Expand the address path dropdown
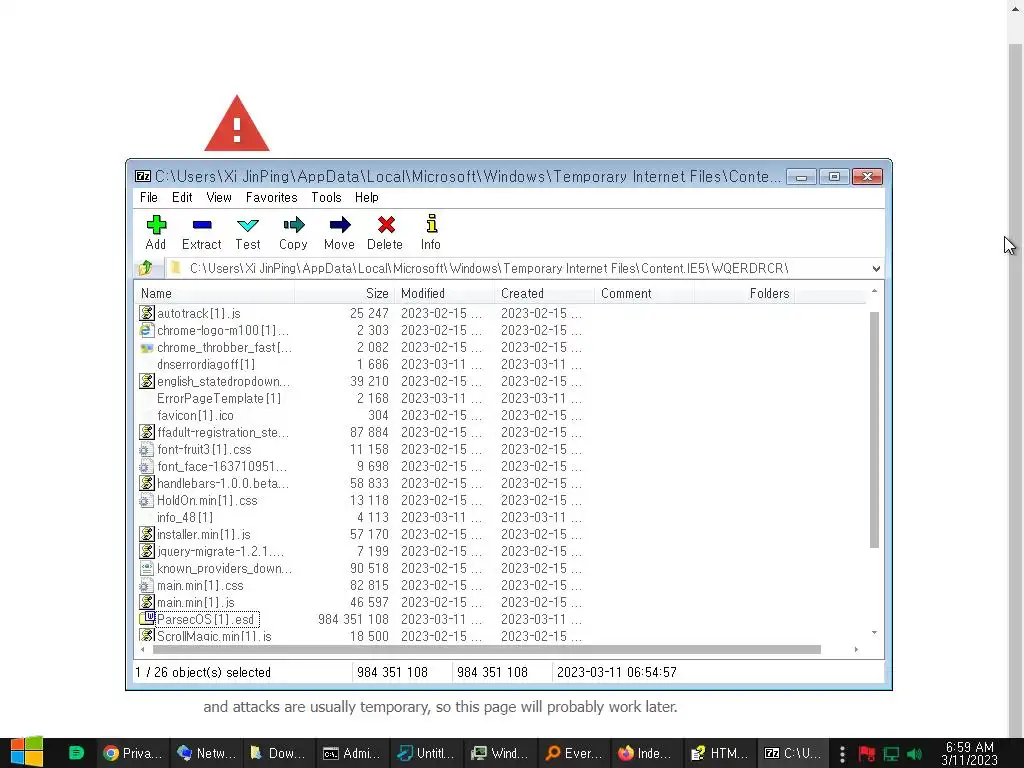Image resolution: width=1024 pixels, height=768 pixels. (876, 268)
